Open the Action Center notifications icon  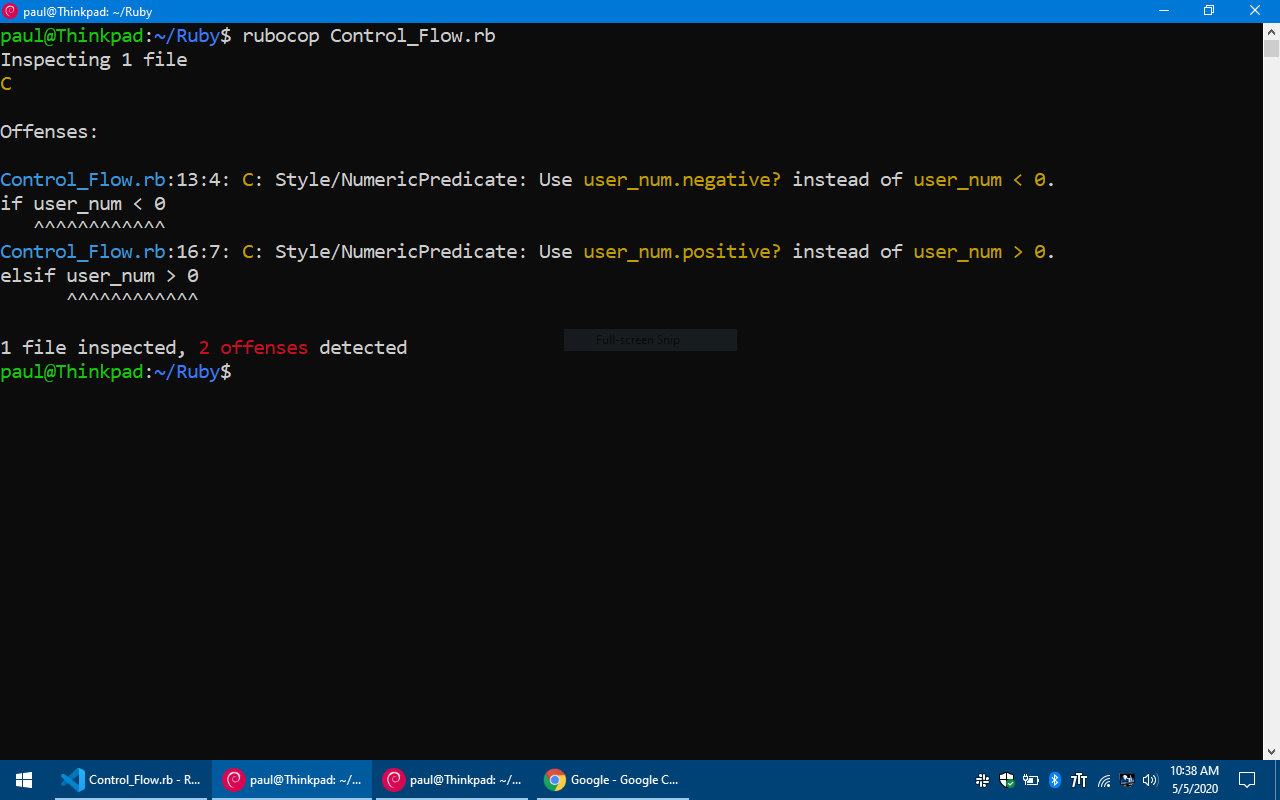pyautogui.click(x=1247, y=780)
